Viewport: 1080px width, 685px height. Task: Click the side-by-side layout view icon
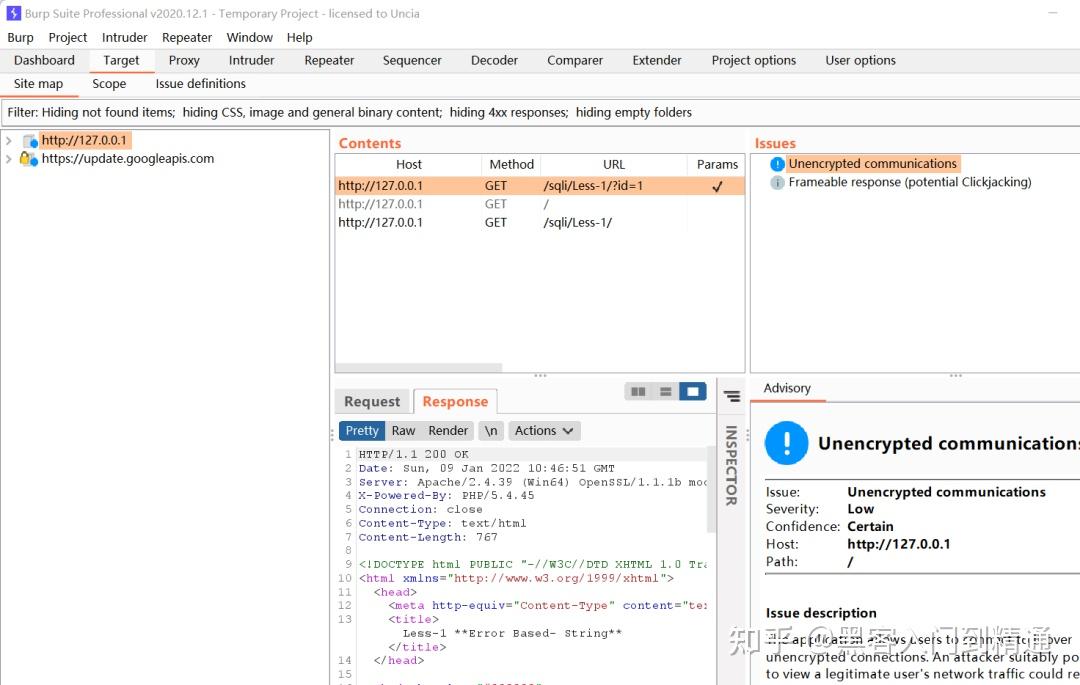click(638, 392)
